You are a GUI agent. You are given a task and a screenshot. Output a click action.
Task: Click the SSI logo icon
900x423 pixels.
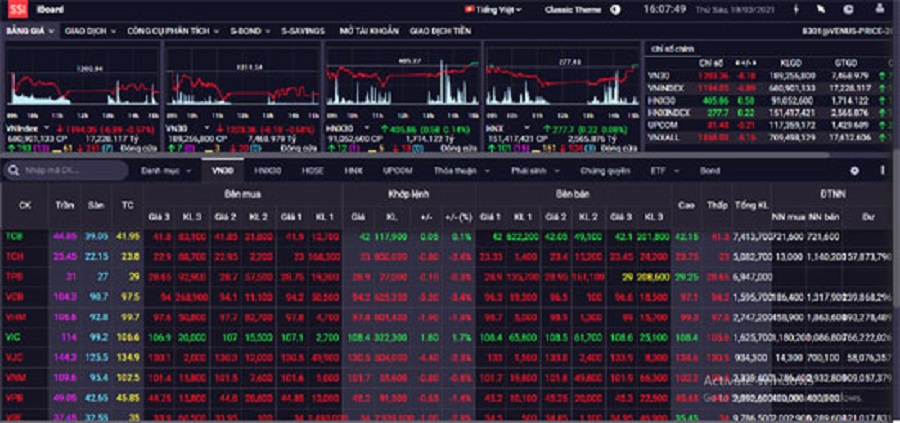tap(16, 9)
